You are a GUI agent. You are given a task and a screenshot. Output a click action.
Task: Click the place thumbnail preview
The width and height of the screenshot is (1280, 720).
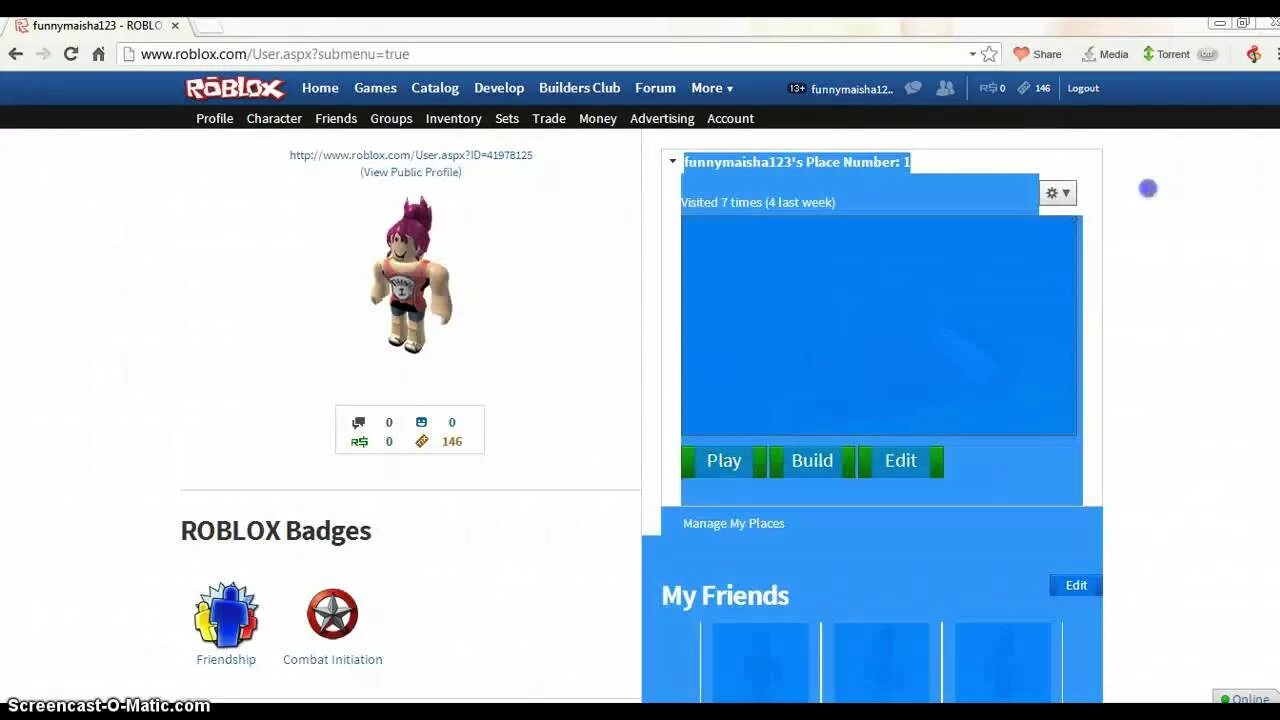click(879, 325)
